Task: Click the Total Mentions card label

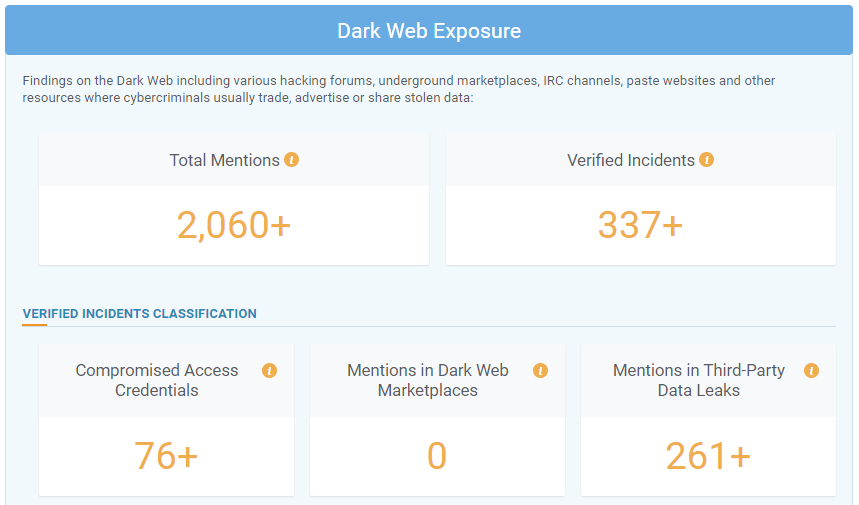Action: pos(224,160)
